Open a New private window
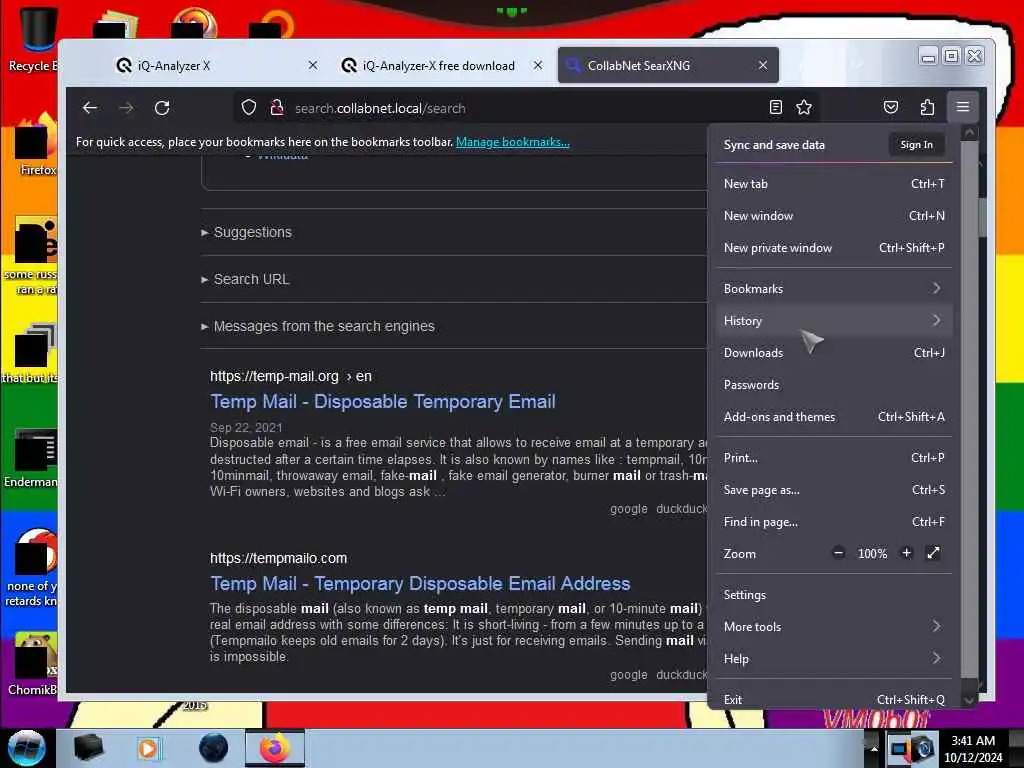1024x768 pixels. point(834,248)
